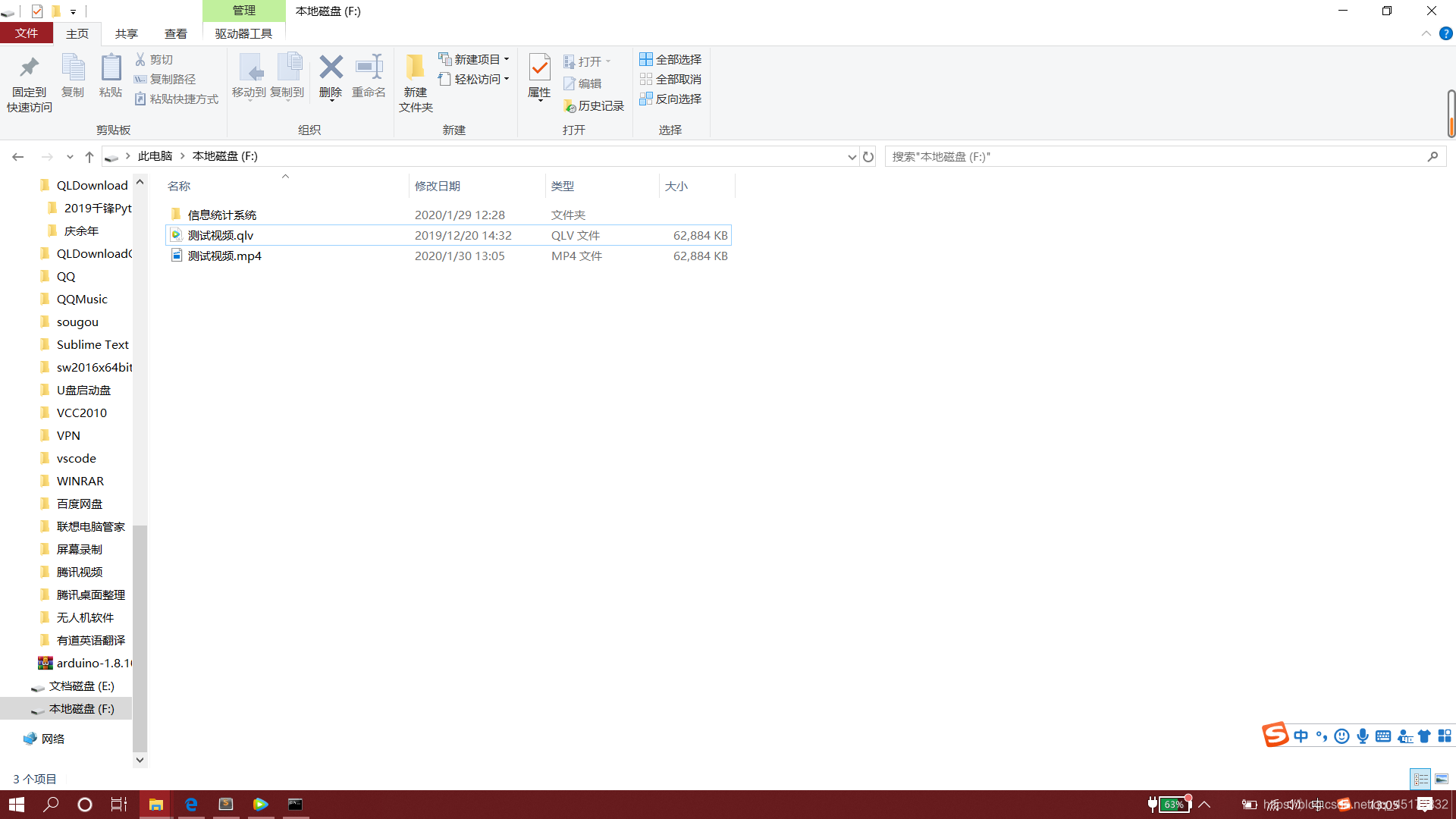Go back with the left arrow
The height and width of the screenshot is (819, 1456).
click(x=18, y=156)
